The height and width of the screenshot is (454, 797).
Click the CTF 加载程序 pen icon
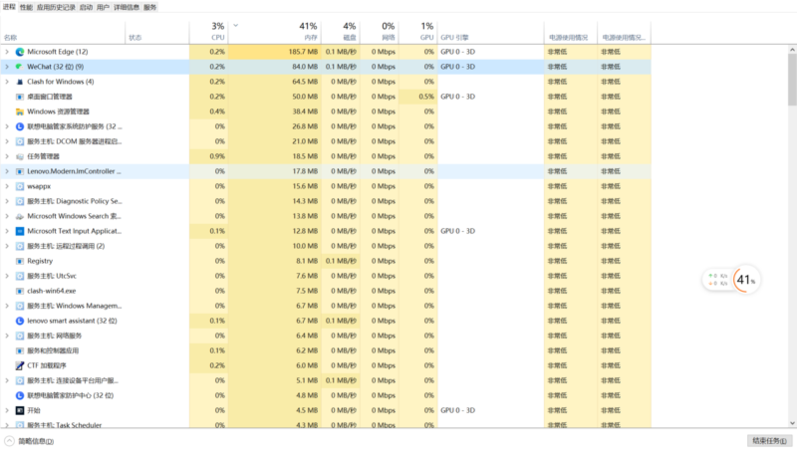coord(19,365)
